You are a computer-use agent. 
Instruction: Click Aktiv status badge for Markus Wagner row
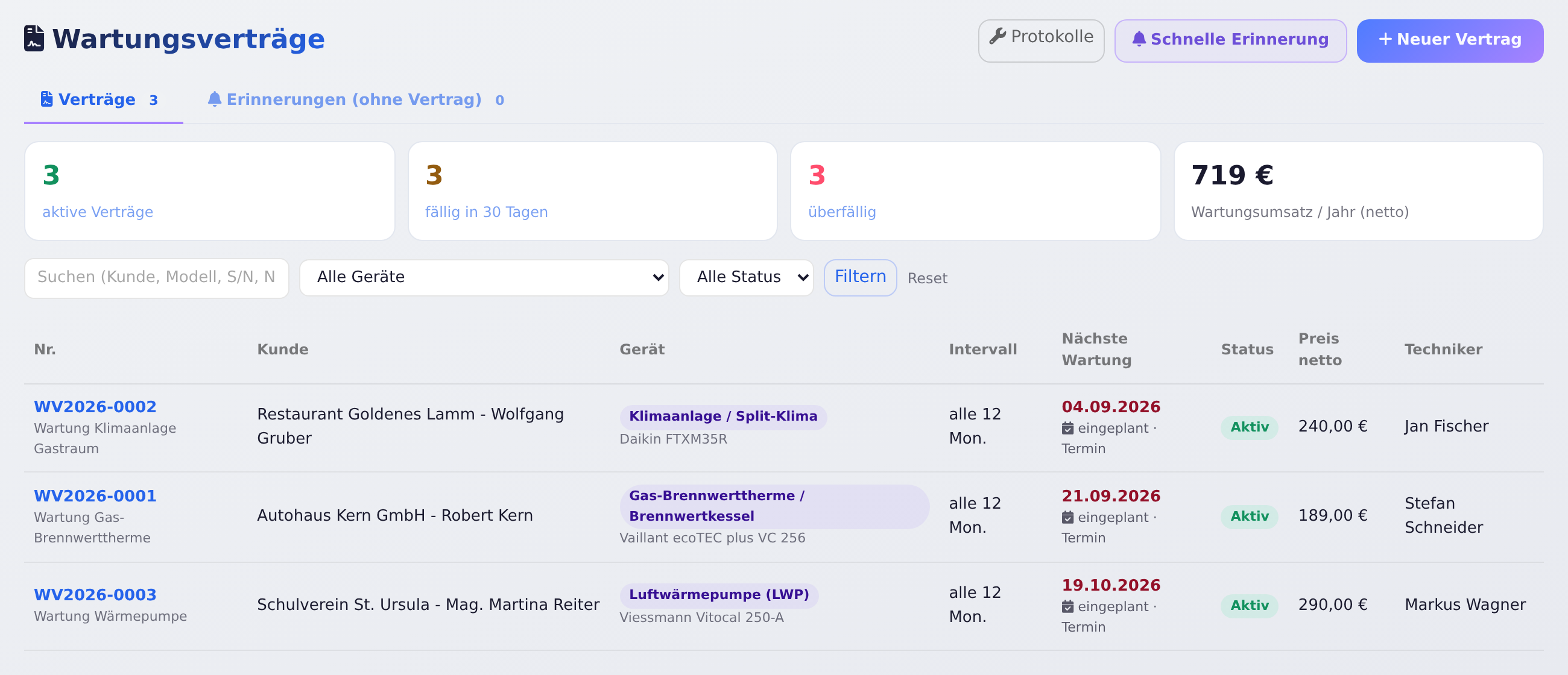(x=1249, y=606)
